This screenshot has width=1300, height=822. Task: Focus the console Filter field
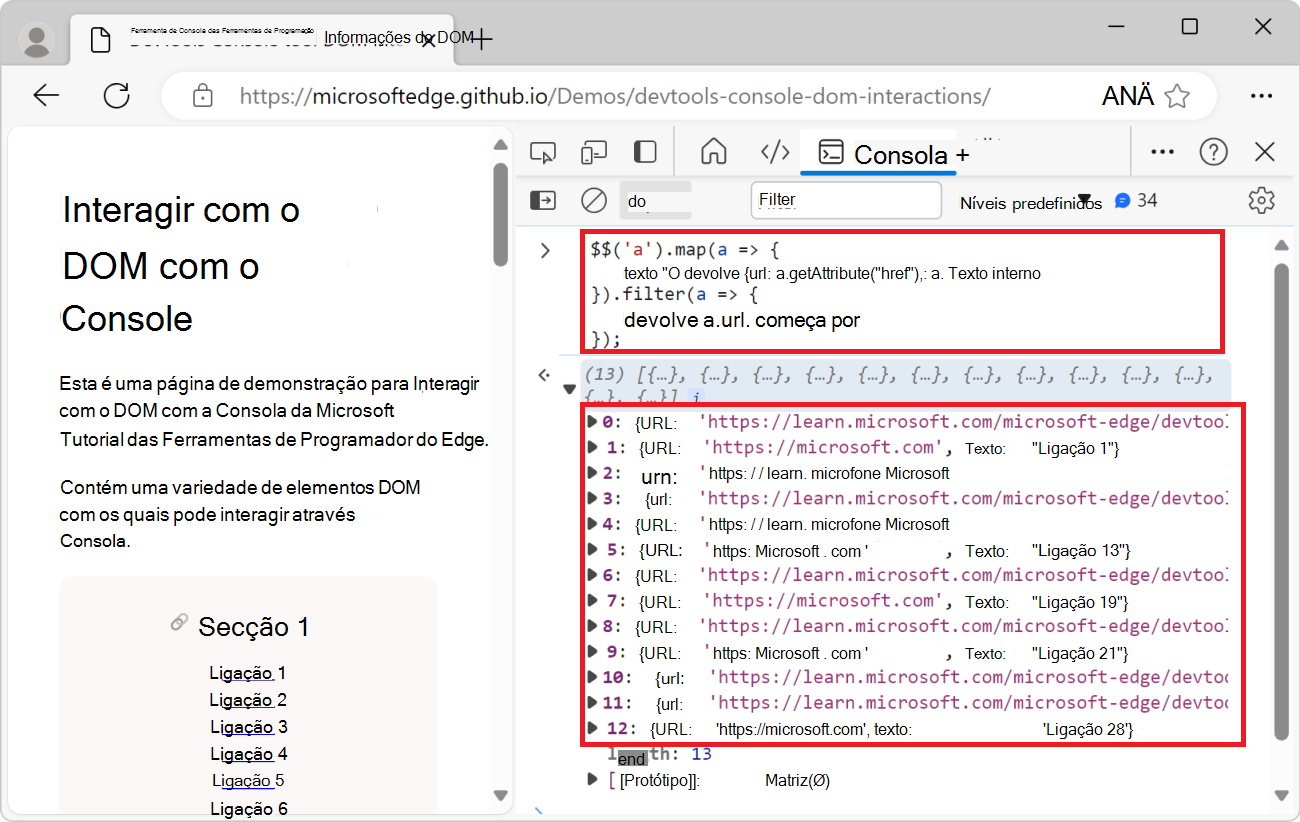point(846,200)
